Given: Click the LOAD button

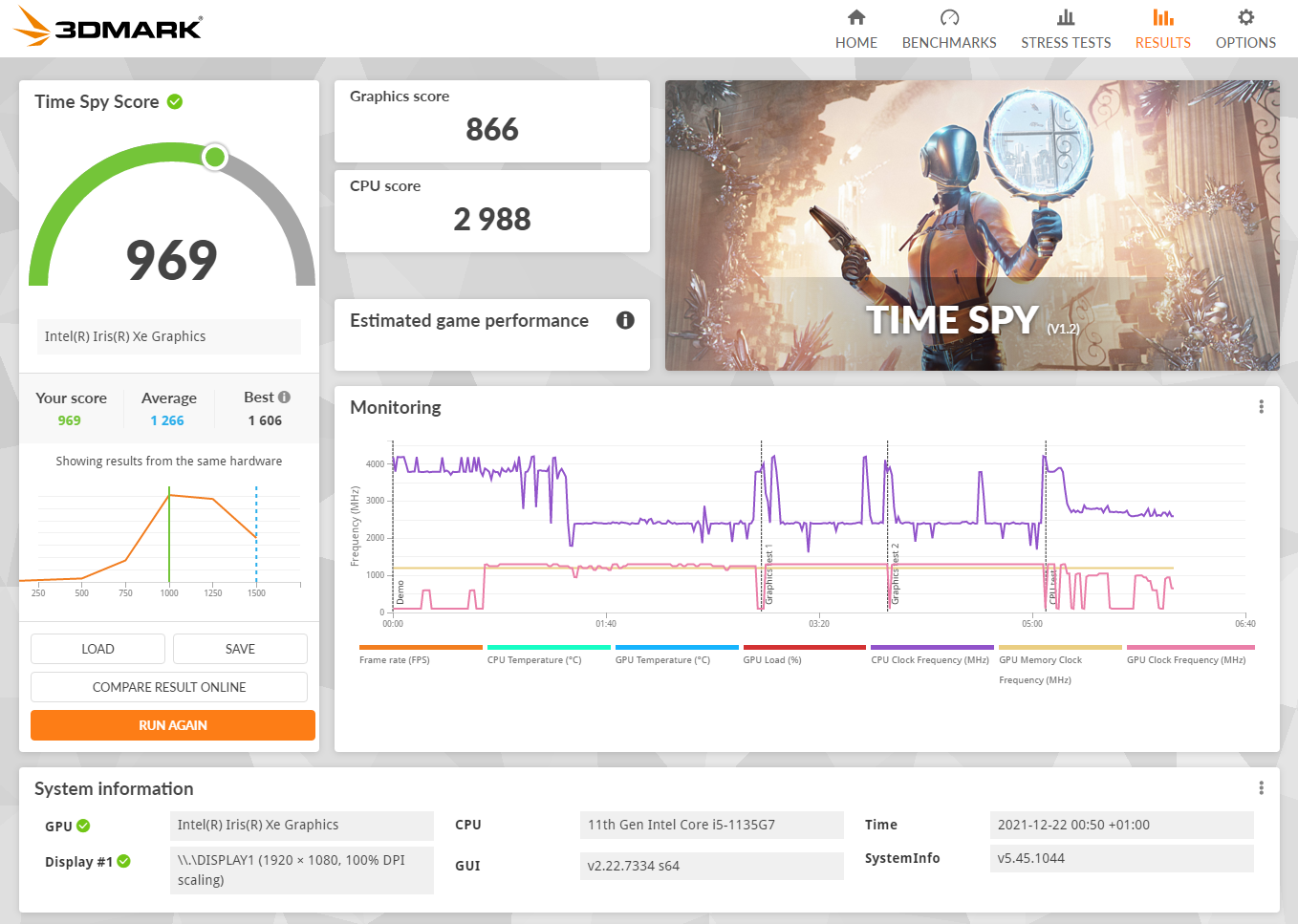Looking at the screenshot, I should [97, 649].
